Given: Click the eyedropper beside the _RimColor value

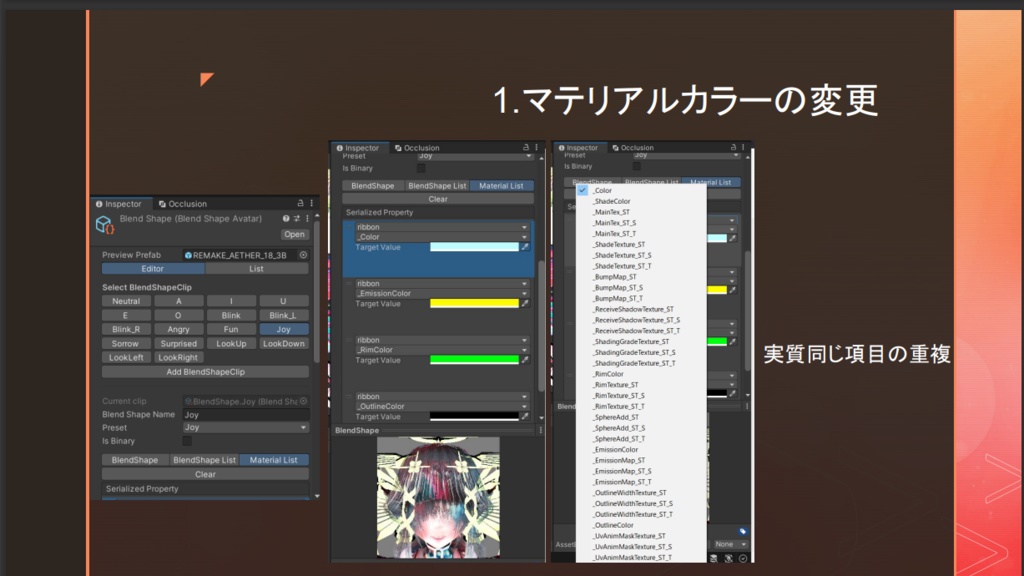Looking at the screenshot, I should point(524,358).
